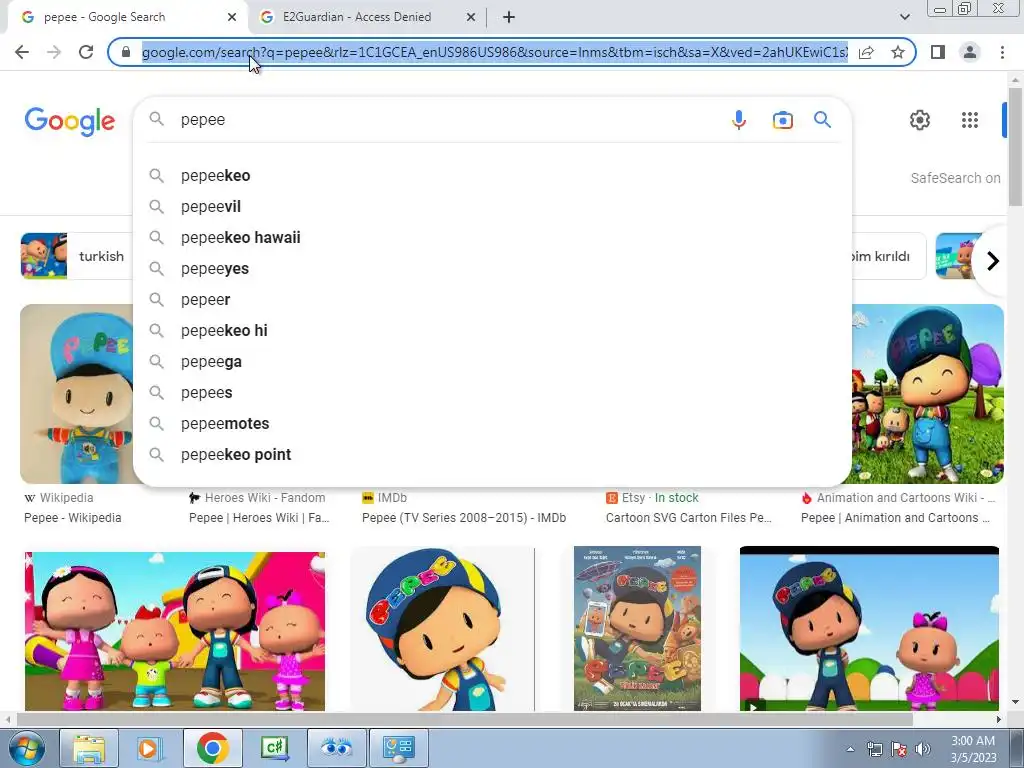Open Google quick settings gear
The width and height of the screenshot is (1024, 768).
[920, 120]
